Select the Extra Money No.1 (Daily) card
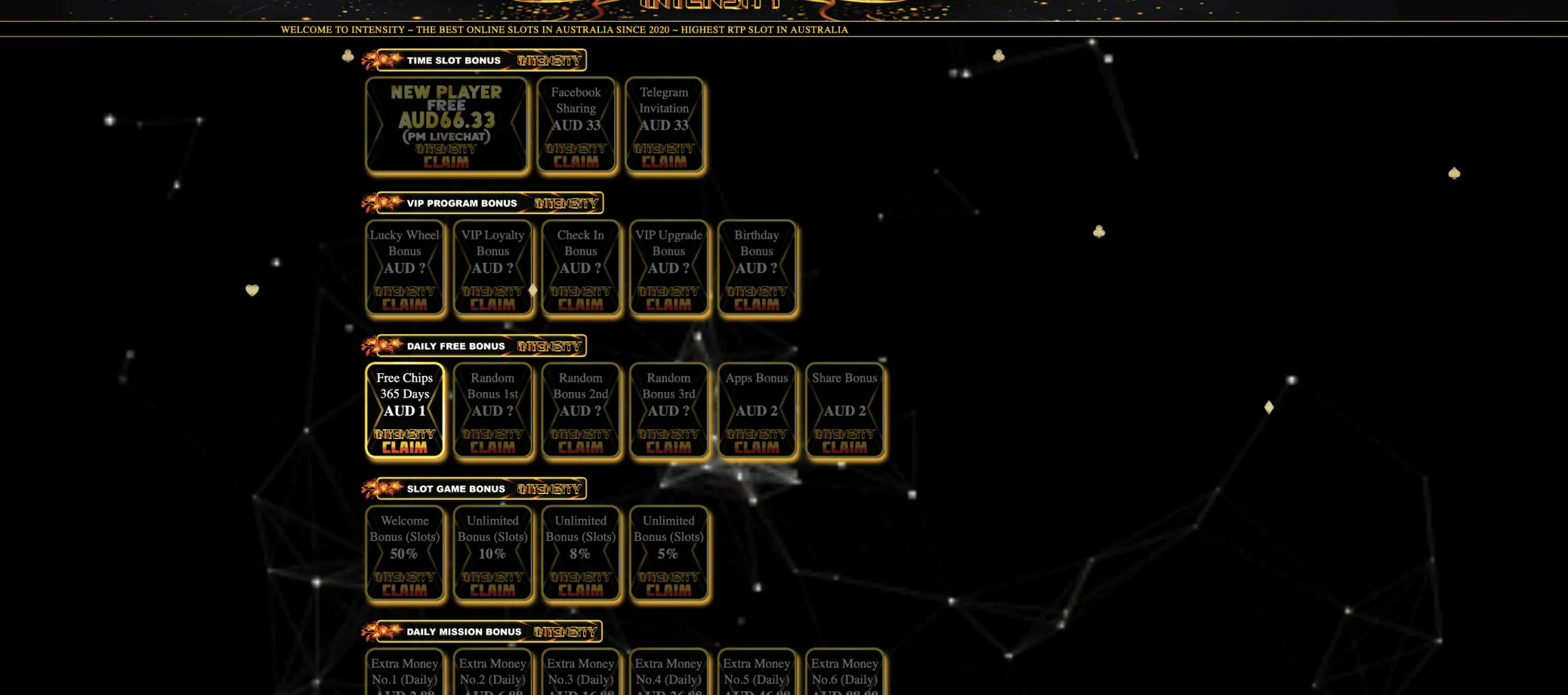This screenshot has height=695, width=1568. click(x=405, y=671)
